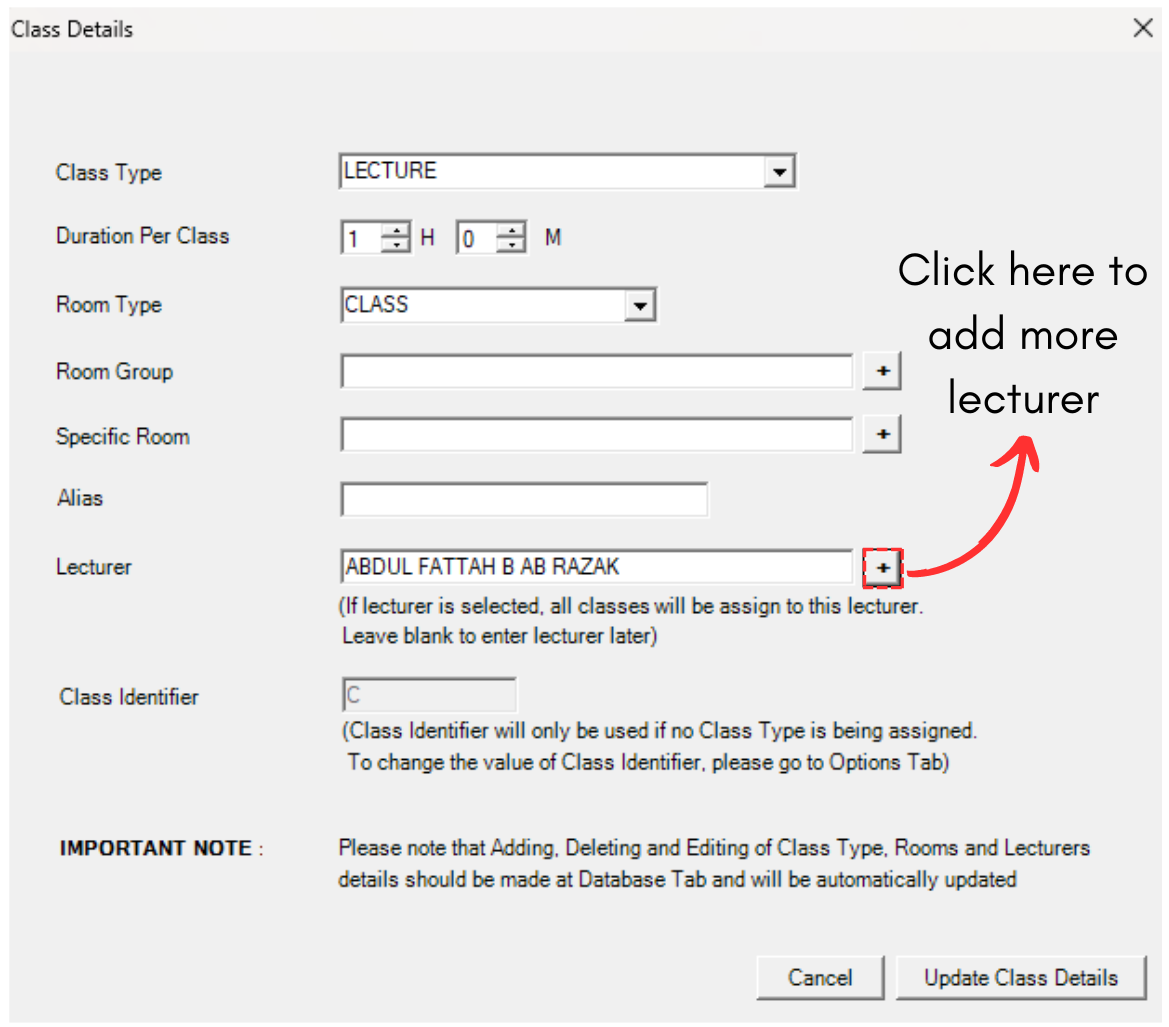Increase duration minutes with up arrow

tap(512, 232)
